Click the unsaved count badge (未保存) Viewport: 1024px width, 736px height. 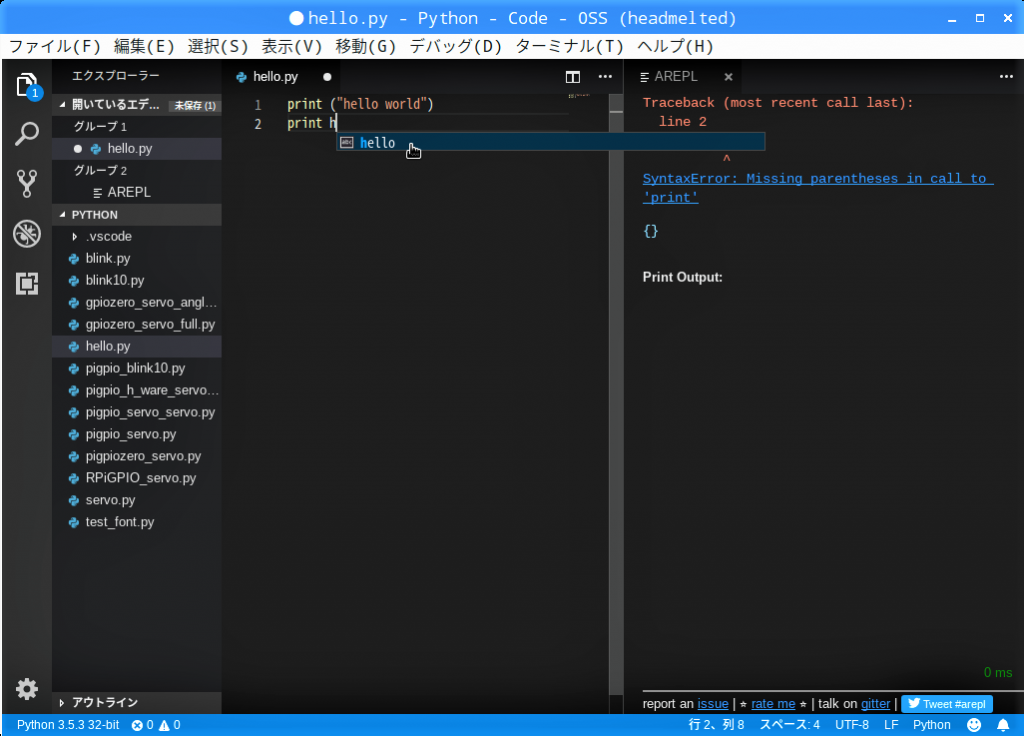pyautogui.click(x=194, y=105)
